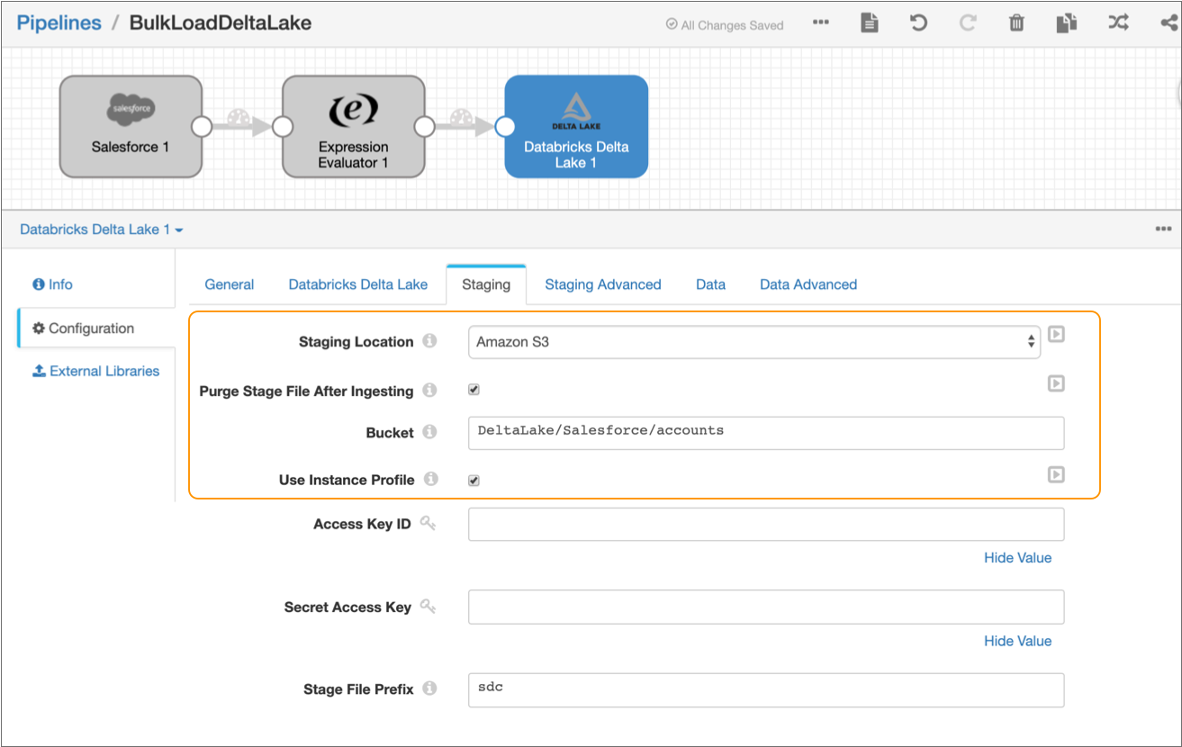Image resolution: width=1182 pixels, height=747 pixels.
Task: Click the Pipelines breadcrumb link
Action: [59, 23]
